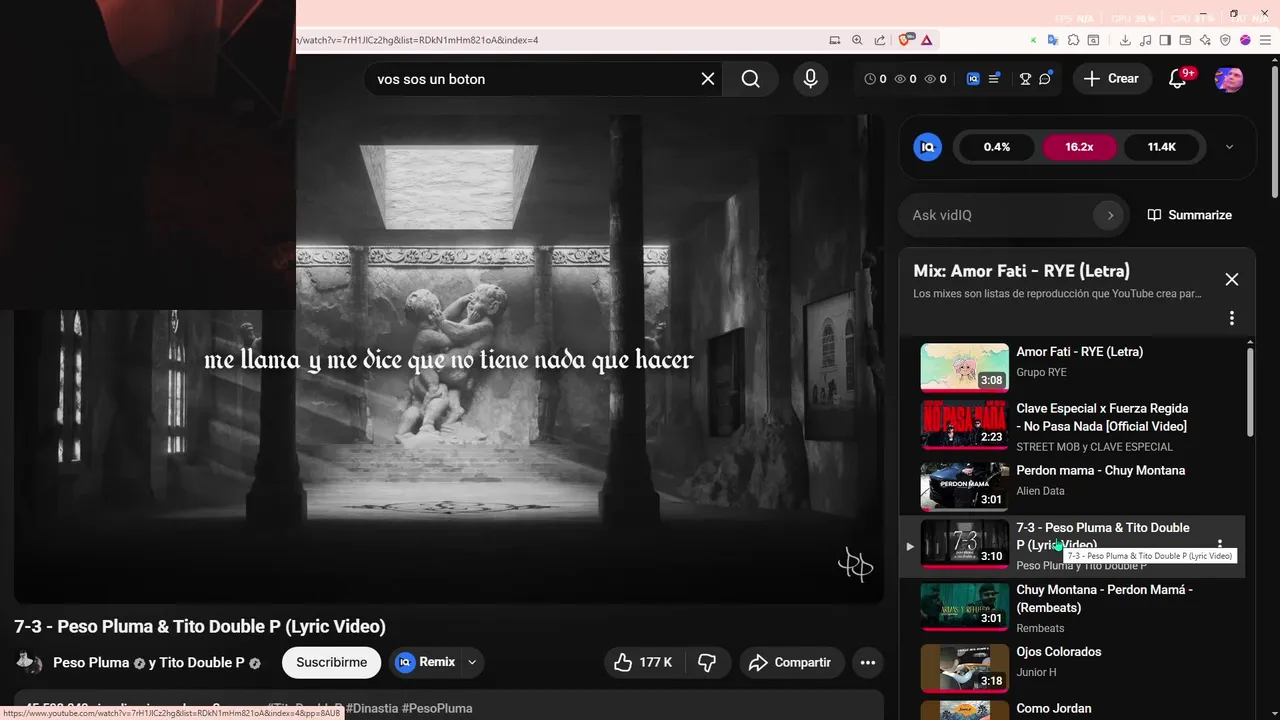Open the Mix playlist three-dot menu
Screen dimensions: 1280x720
click(1232, 318)
